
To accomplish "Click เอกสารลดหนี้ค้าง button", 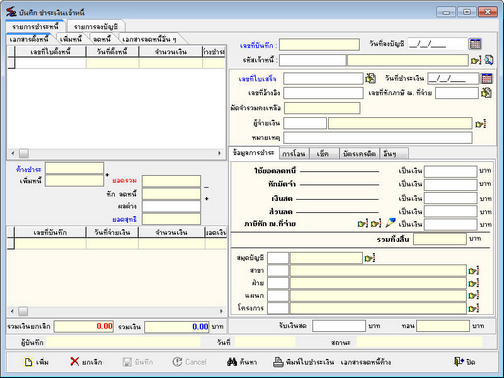I will pos(366,362).
